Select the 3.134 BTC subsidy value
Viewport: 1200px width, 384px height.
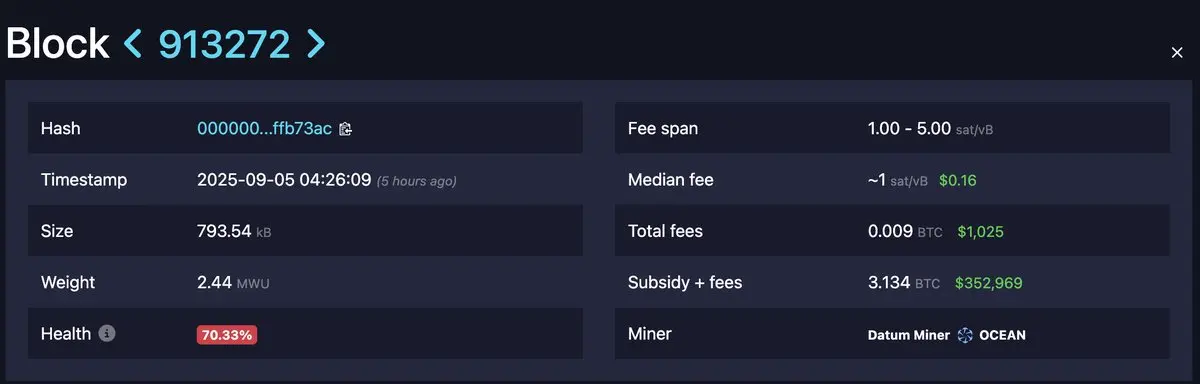(x=904, y=283)
